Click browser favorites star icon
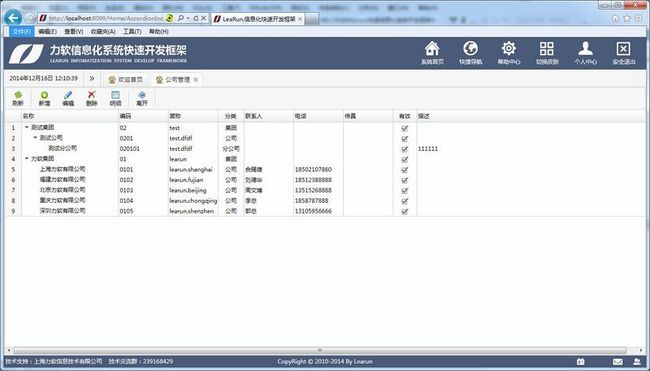Image resolution: width=650 pixels, height=371 pixels. click(627, 18)
